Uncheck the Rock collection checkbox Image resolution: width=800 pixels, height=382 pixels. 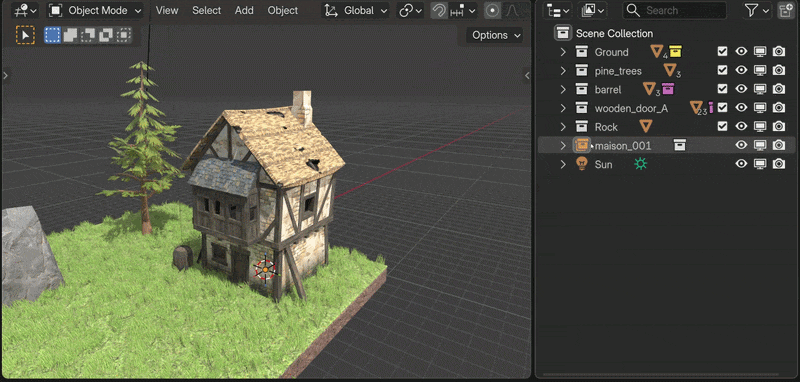coord(722,126)
